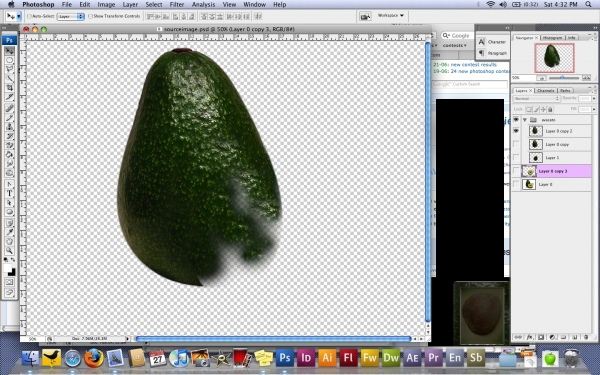Open the Analysis menu
The height and width of the screenshot is (375, 600).
tap(203, 5)
